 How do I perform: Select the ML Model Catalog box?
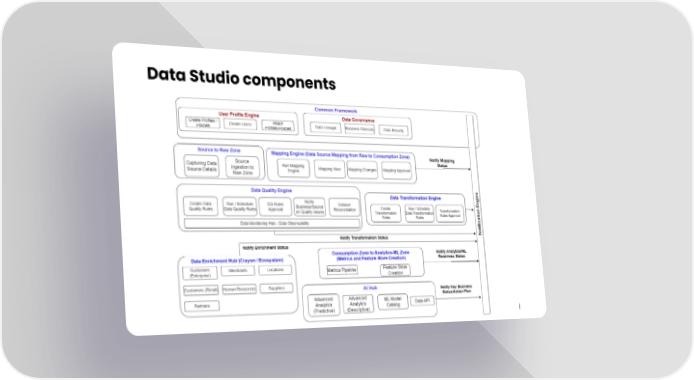click(x=393, y=302)
